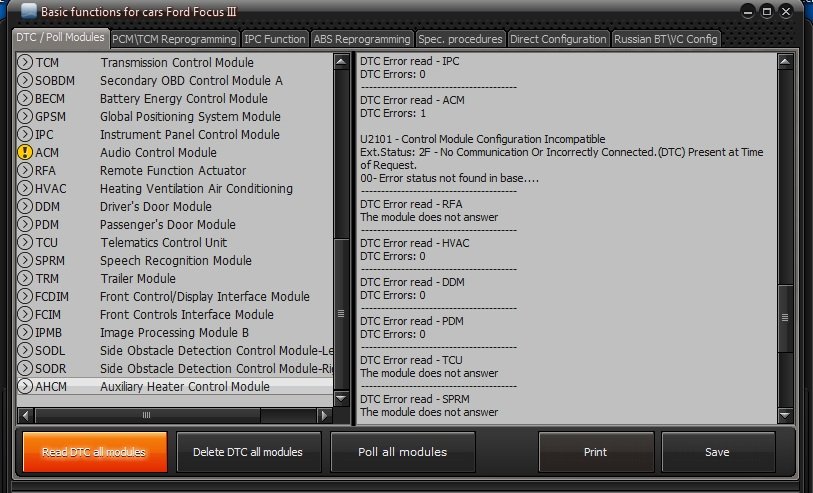Select Speech Recognition Module in list
This screenshot has height=493, width=813.
pyautogui.click(x=175, y=261)
